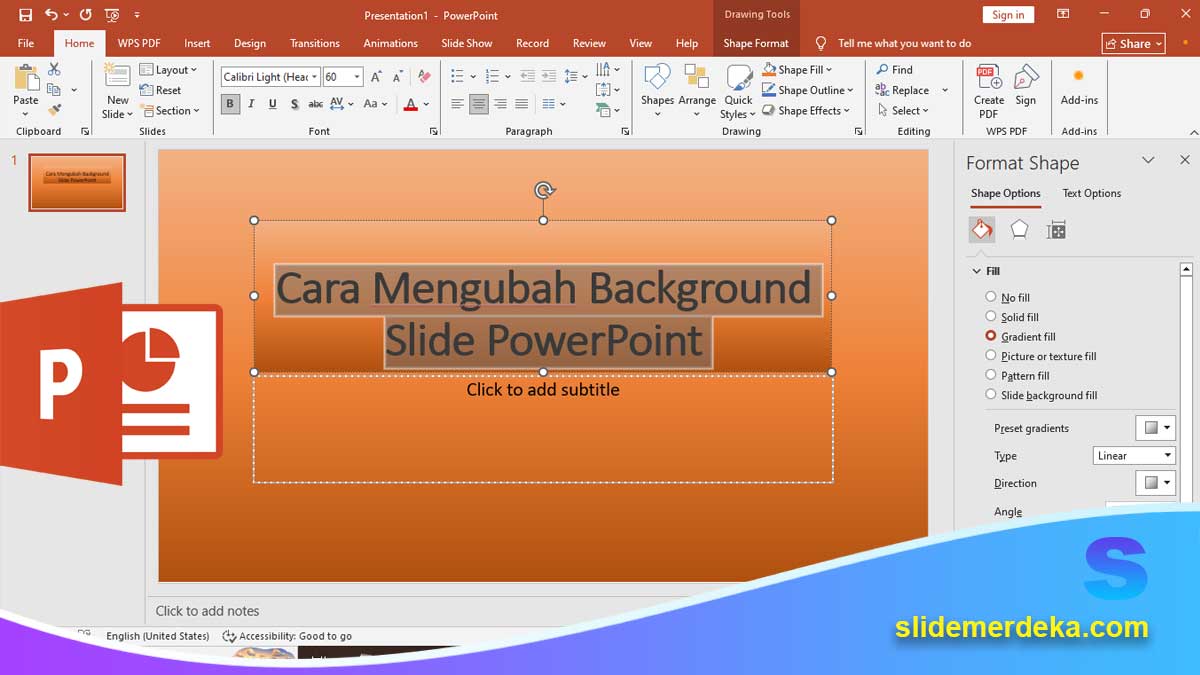Image resolution: width=1200 pixels, height=675 pixels.
Task: Select slide 1 thumbnail
Action: (x=77, y=182)
